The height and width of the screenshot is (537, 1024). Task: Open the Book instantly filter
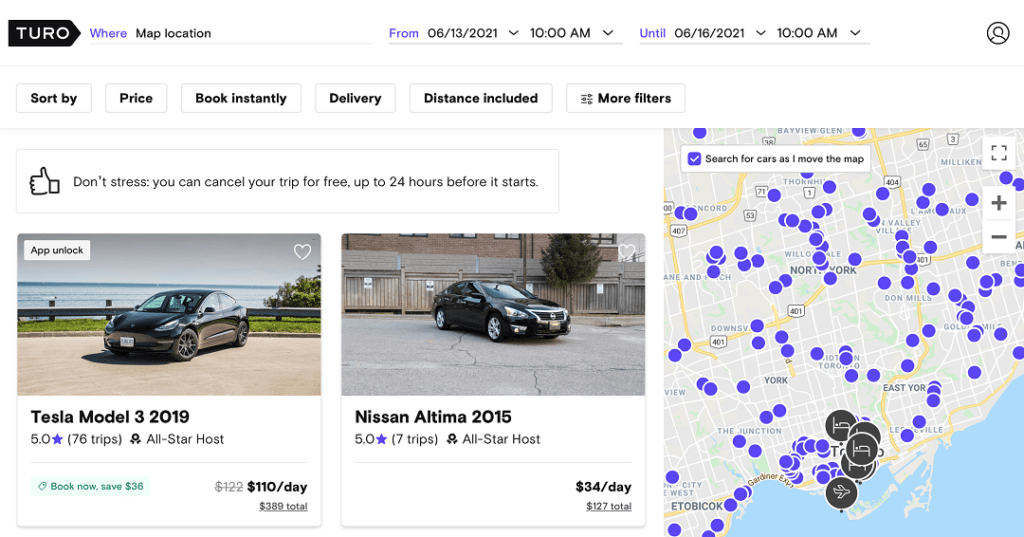pos(241,98)
